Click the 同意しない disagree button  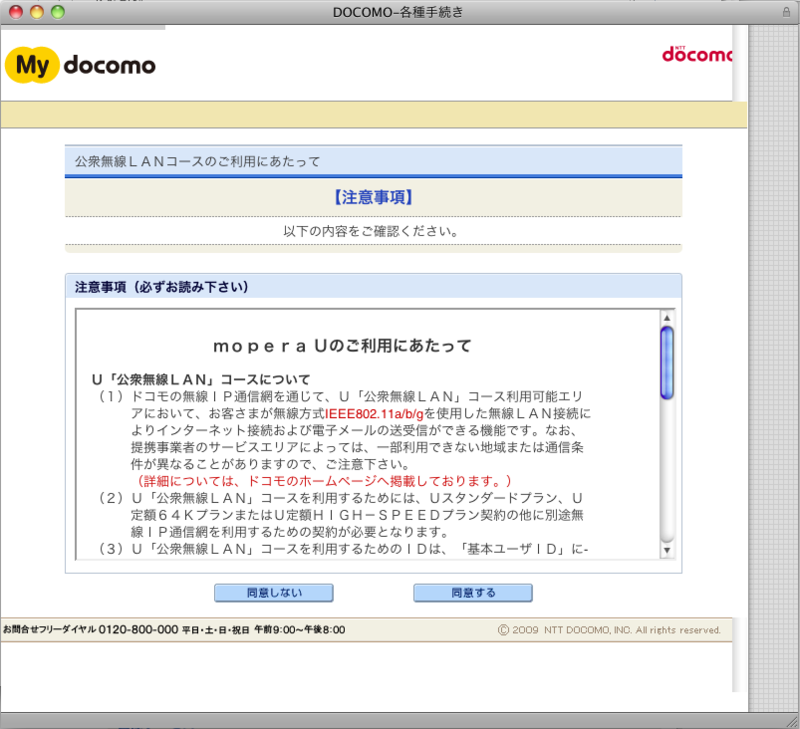point(274,593)
